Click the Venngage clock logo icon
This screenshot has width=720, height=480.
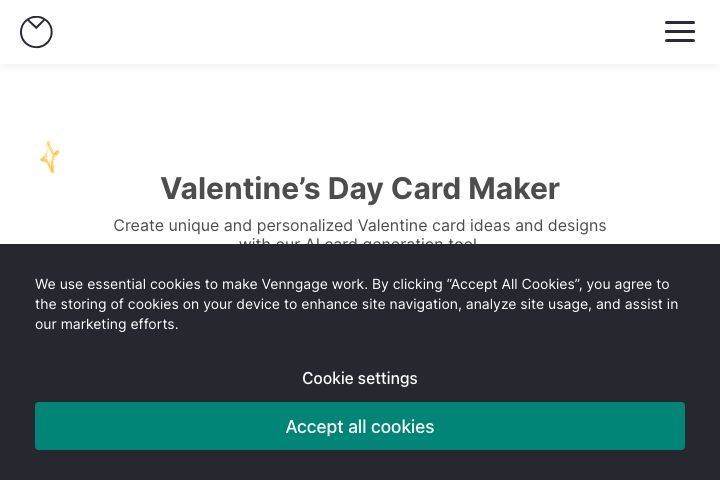pos(36,32)
